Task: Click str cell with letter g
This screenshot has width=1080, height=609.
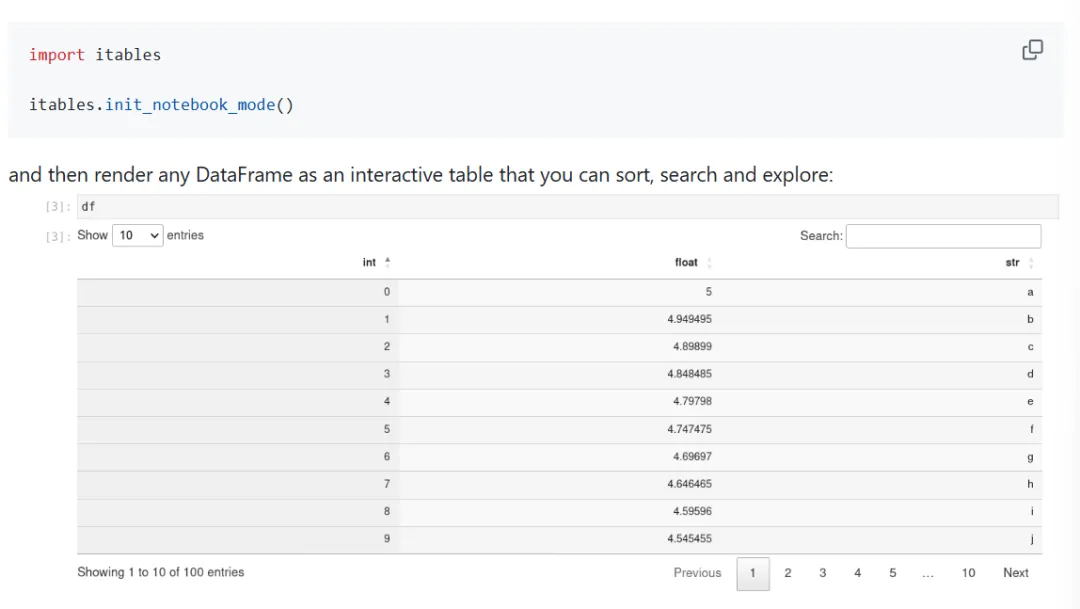Action: point(1030,457)
